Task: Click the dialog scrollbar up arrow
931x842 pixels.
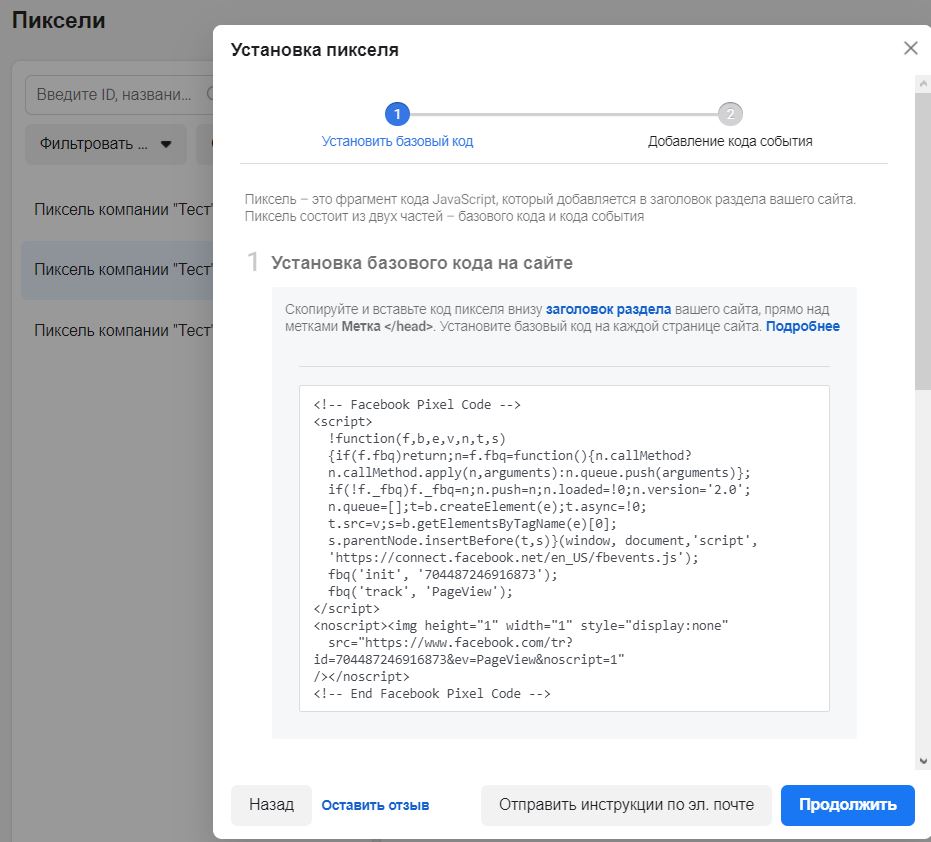Action: point(923,84)
